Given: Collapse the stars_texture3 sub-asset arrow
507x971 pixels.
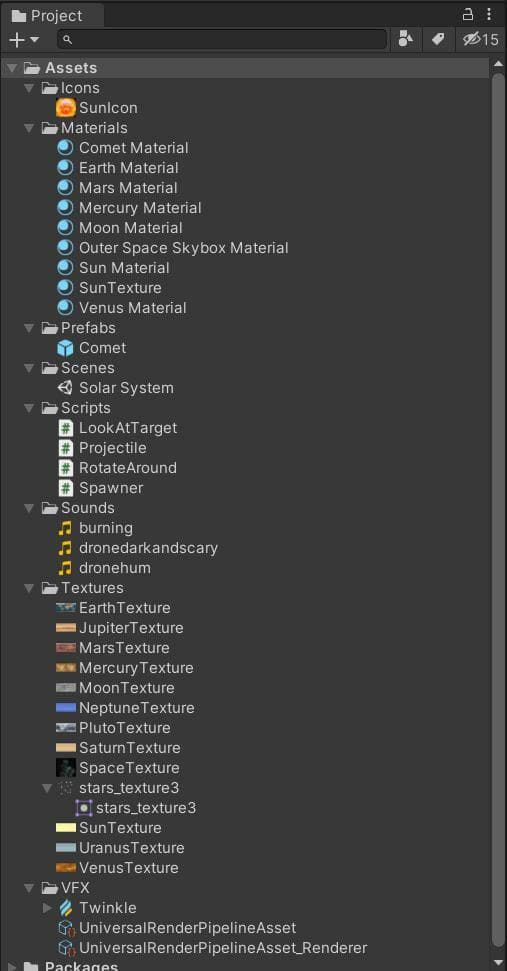Looking at the screenshot, I should (x=47, y=788).
